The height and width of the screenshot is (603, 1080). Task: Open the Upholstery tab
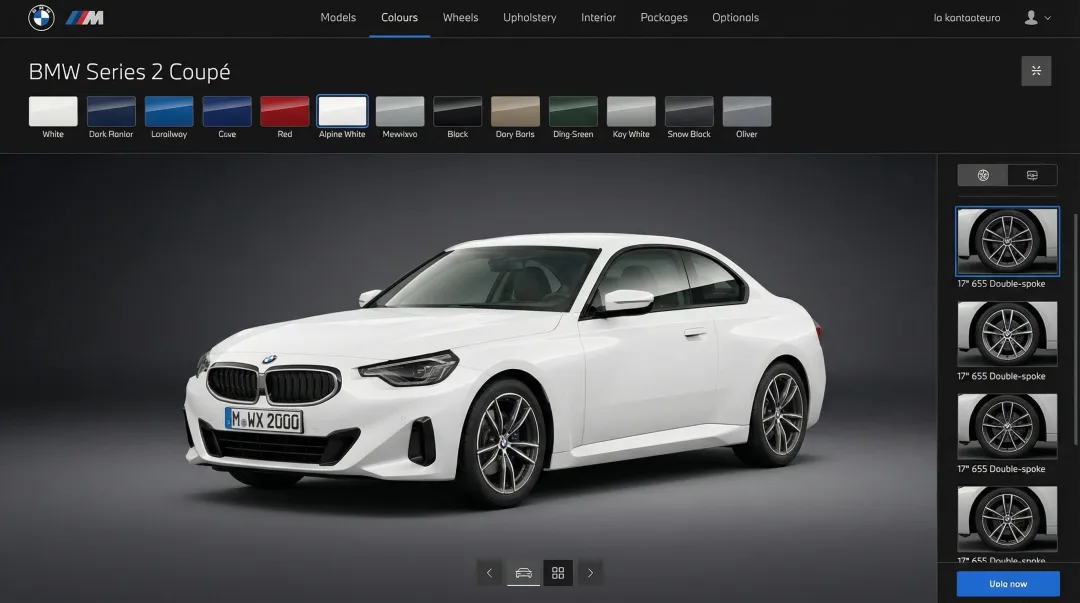click(530, 18)
